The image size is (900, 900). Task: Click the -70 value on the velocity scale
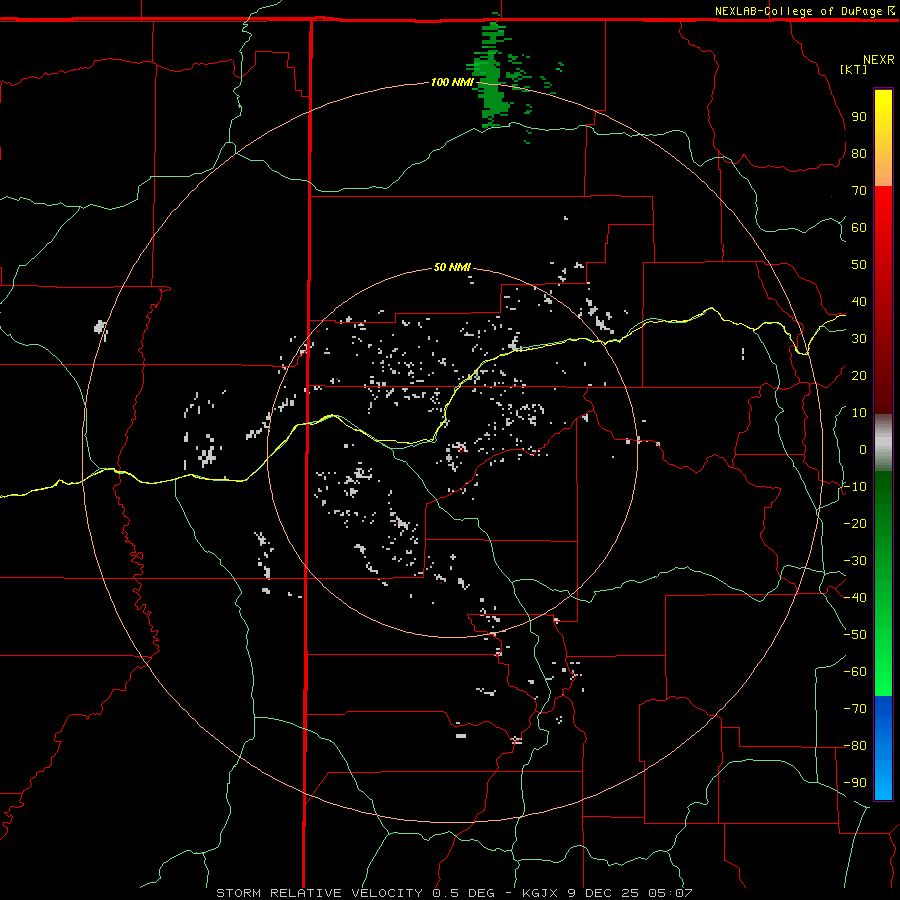pos(855,709)
